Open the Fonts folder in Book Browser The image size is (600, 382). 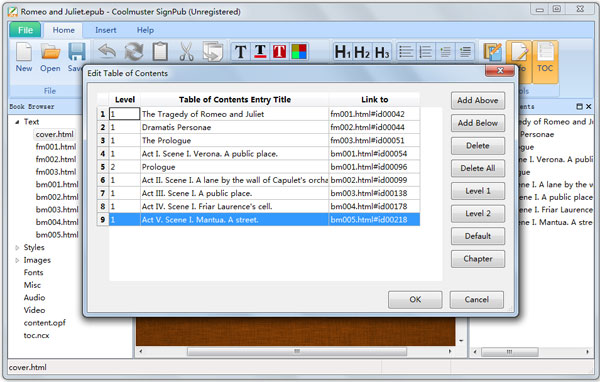click(33, 273)
